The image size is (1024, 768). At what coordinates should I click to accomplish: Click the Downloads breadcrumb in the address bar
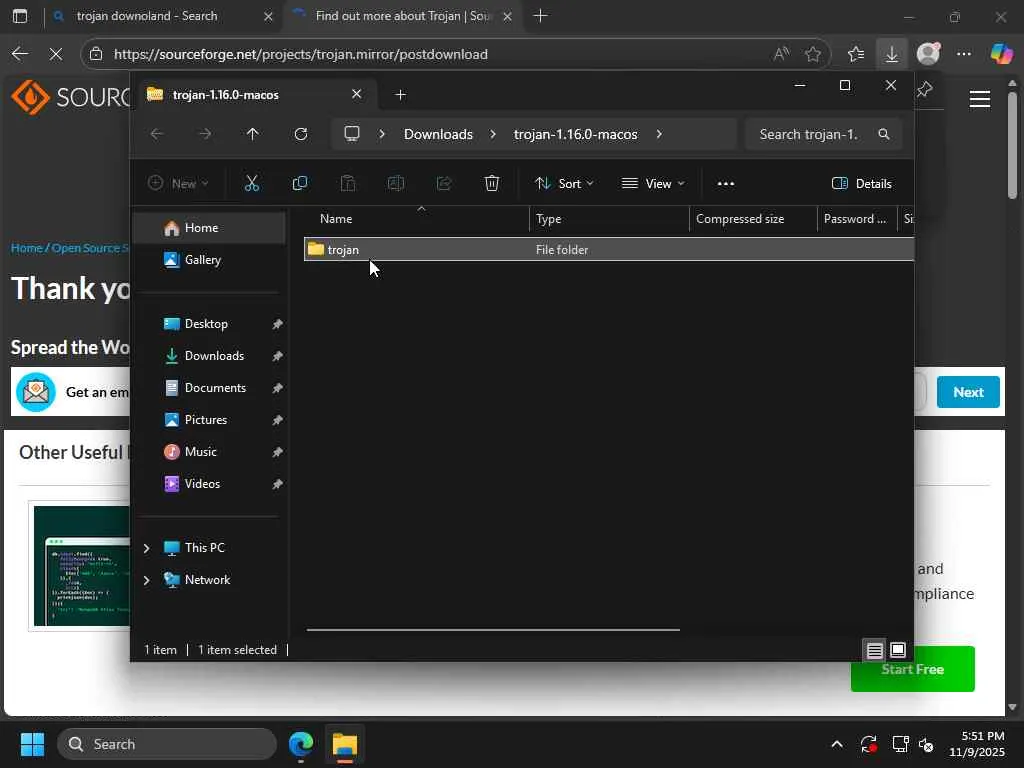[438, 134]
